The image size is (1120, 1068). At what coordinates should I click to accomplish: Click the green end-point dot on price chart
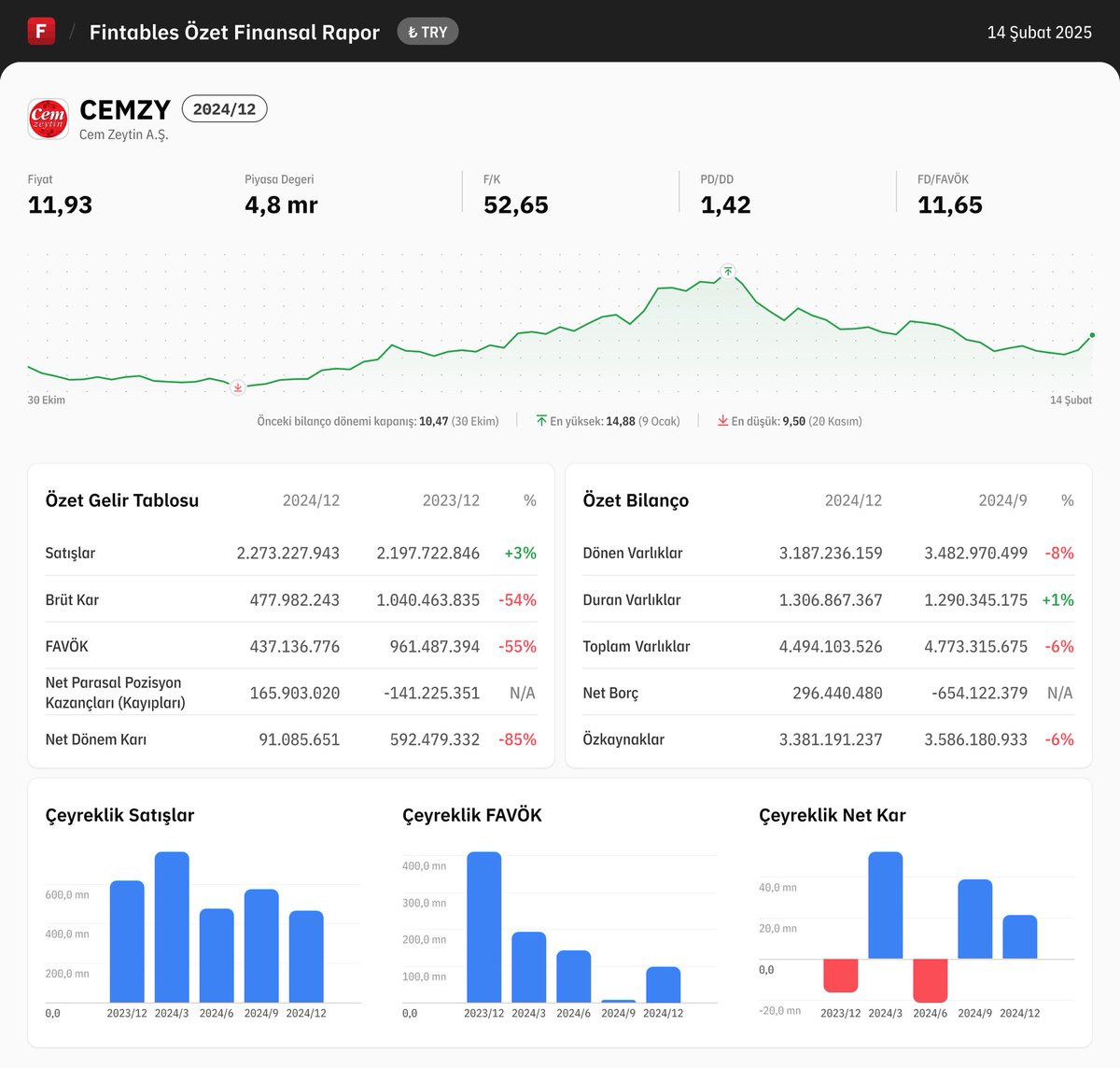(x=1092, y=335)
